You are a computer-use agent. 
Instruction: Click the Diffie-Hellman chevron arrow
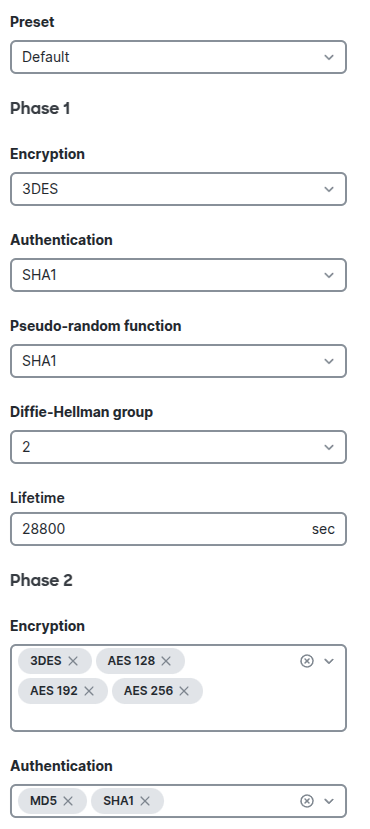coord(329,447)
